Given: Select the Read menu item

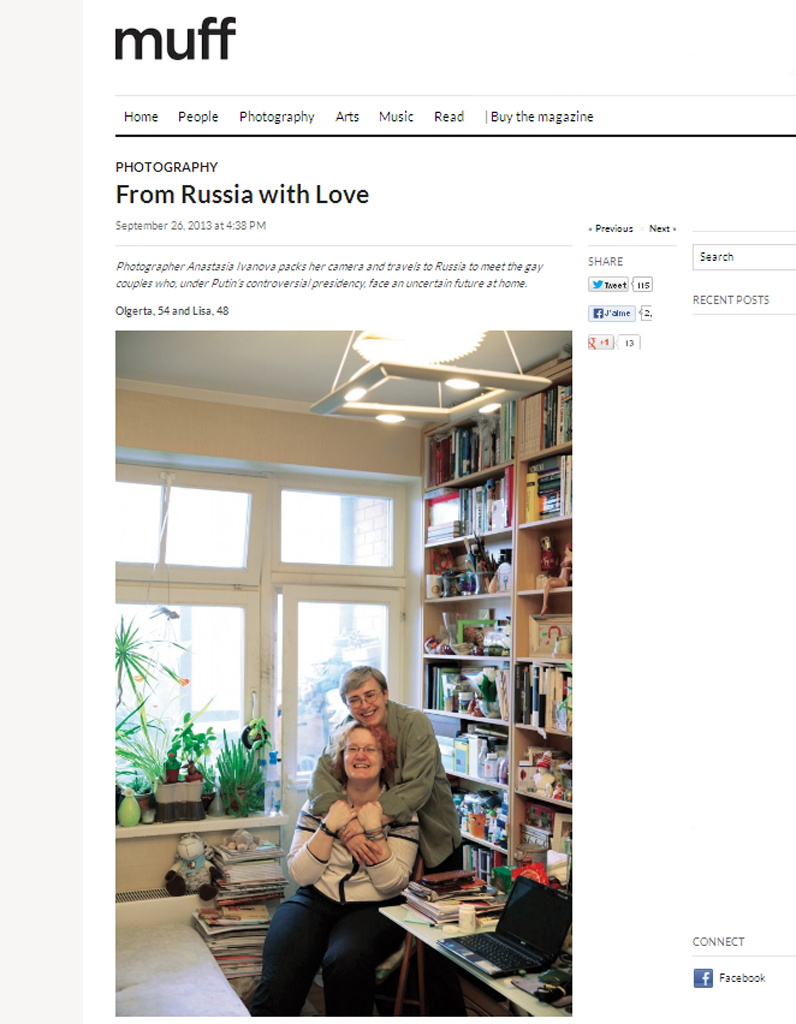Looking at the screenshot, I should (449, 117).
